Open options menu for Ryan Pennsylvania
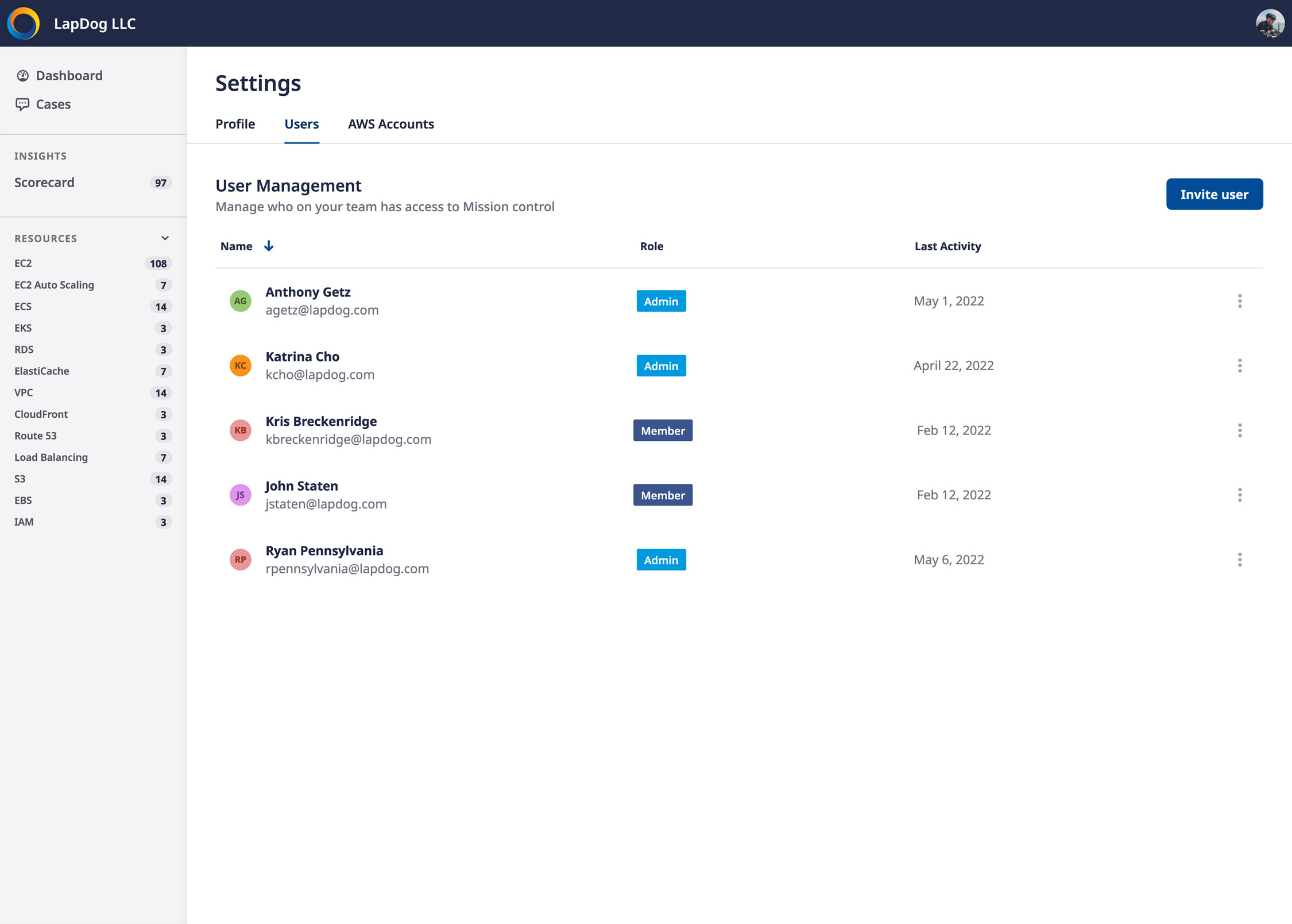The height and width of the screenshot is (924, 1292). (x=1240, y=560)
